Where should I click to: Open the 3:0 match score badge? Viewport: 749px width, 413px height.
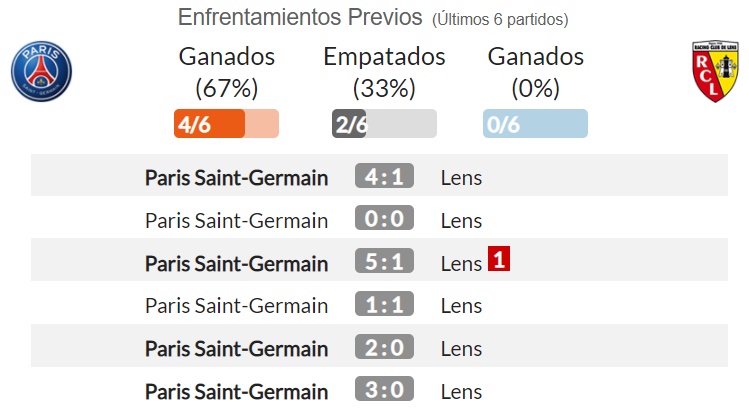384,389
